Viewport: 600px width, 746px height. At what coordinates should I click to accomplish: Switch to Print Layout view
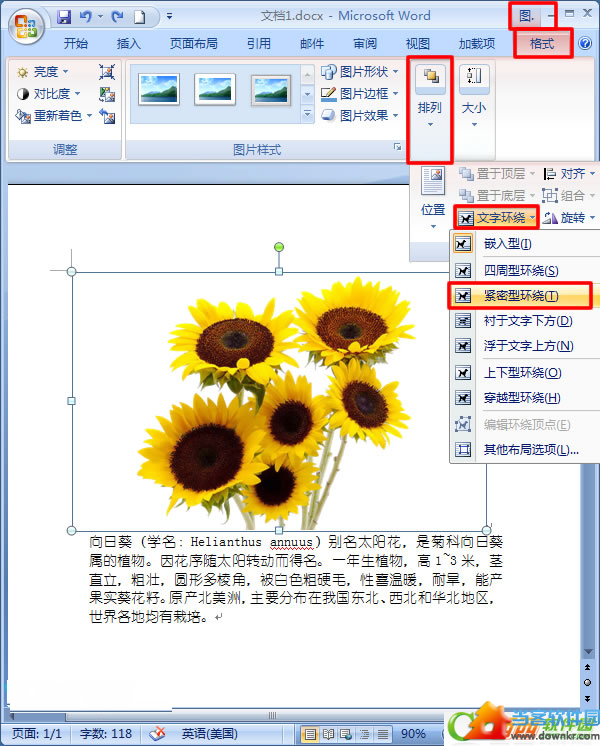tap(310, 734)
